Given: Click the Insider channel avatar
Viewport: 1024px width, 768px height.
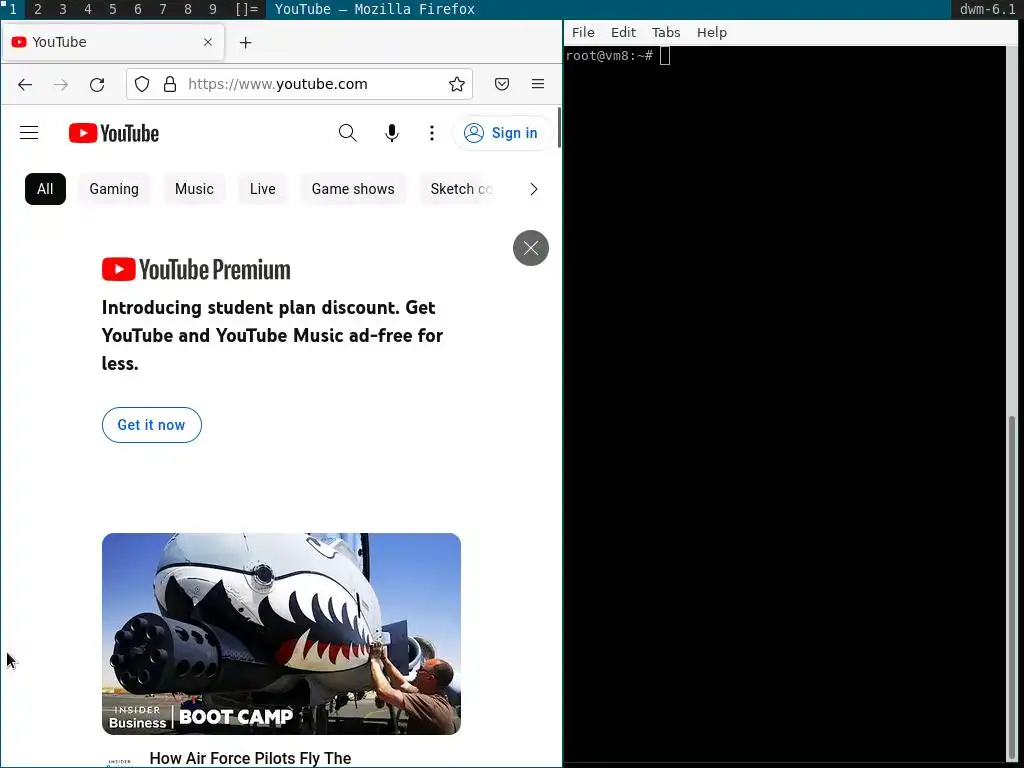Looking at the screenshot, I should tap(119, 761).
